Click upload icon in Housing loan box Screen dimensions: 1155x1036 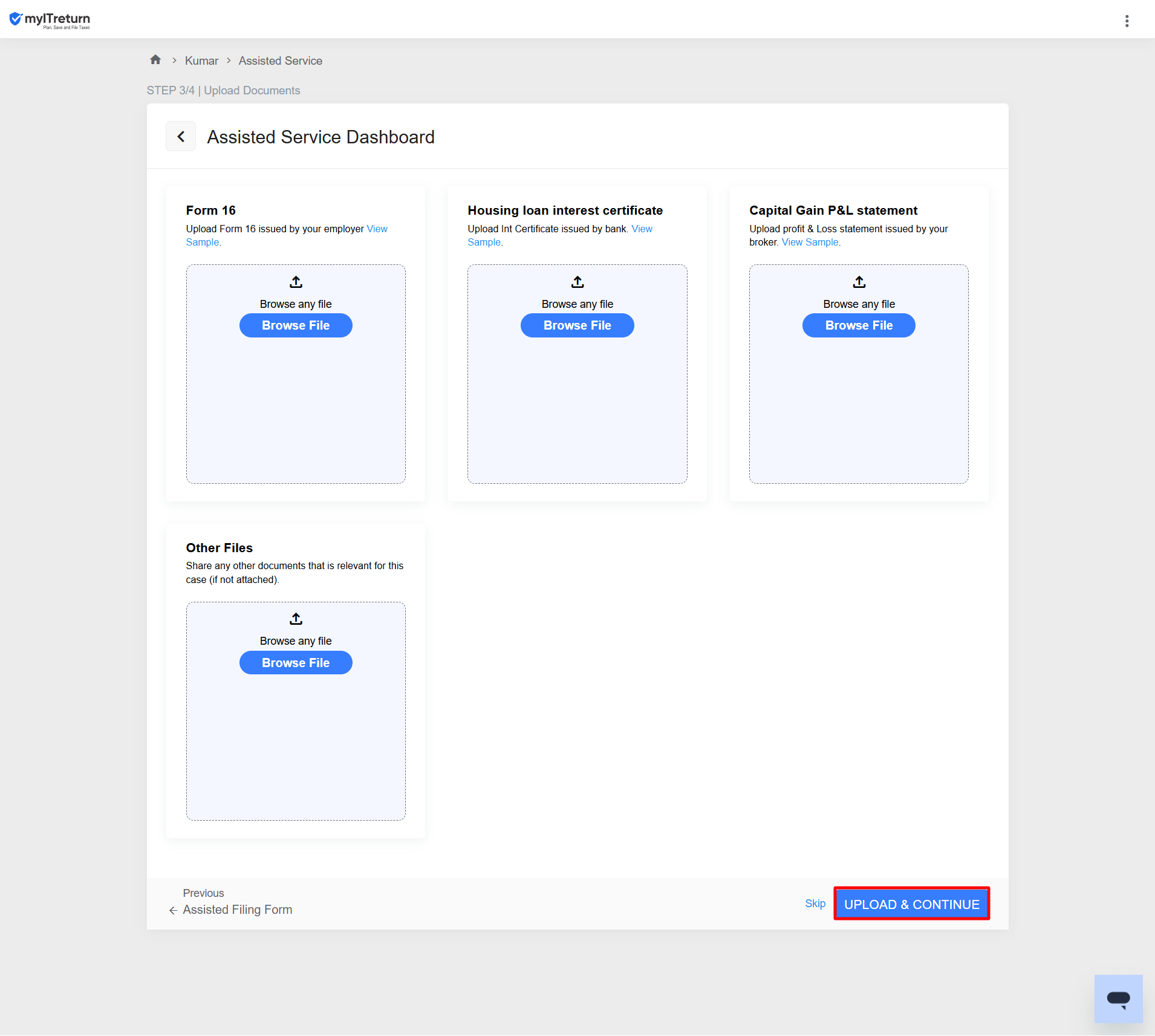(x=577, y=282)
